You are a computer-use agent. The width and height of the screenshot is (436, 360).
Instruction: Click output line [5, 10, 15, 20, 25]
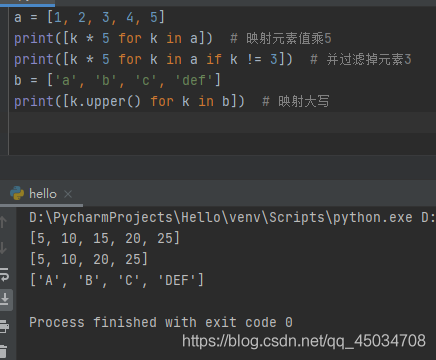[105, 239]
